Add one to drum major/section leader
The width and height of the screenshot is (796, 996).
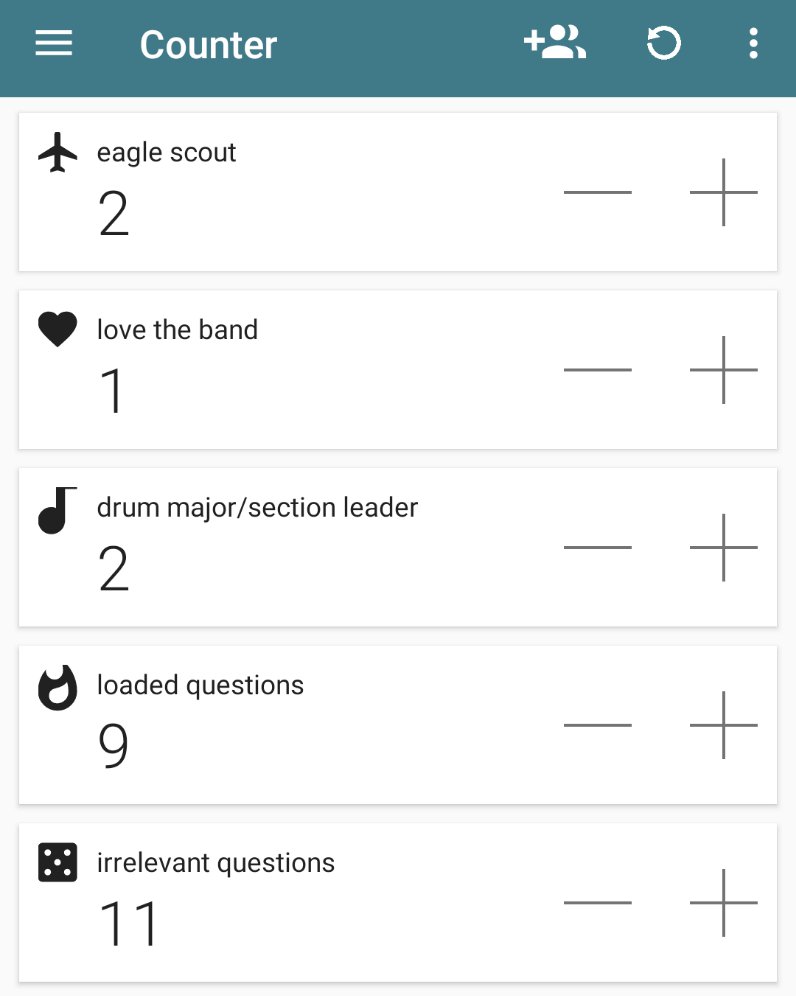724,548
